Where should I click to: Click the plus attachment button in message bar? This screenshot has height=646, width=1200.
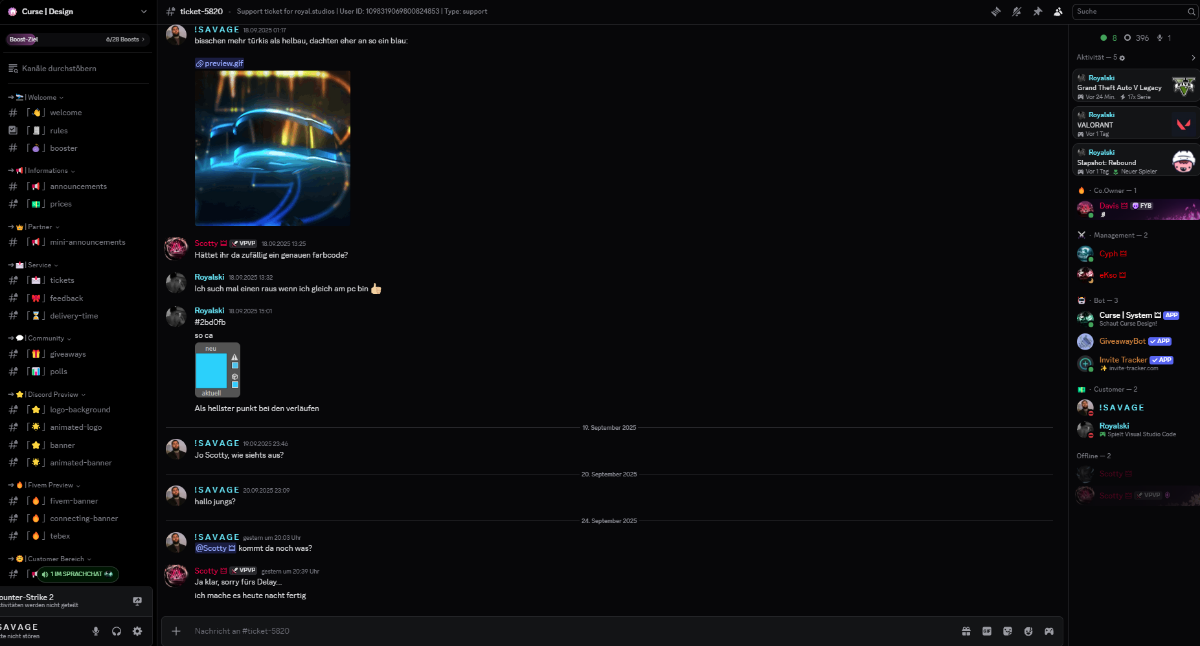click(176, 631)
